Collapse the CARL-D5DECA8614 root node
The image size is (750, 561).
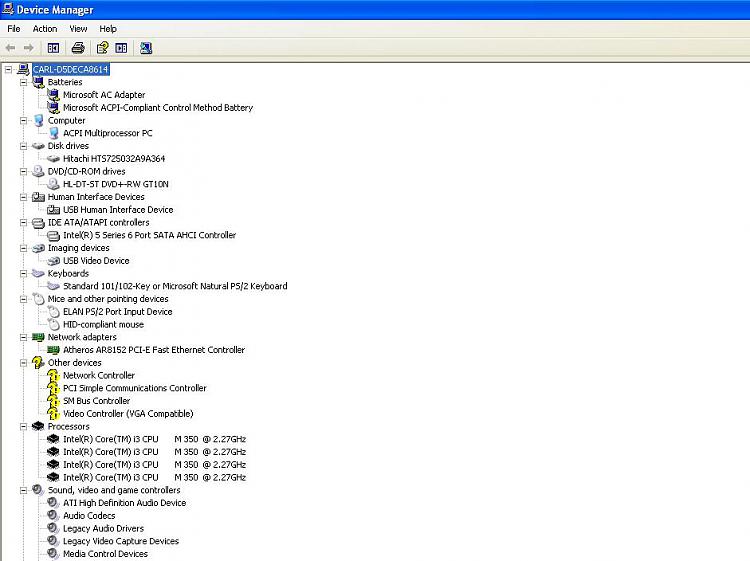pos(8,70)
